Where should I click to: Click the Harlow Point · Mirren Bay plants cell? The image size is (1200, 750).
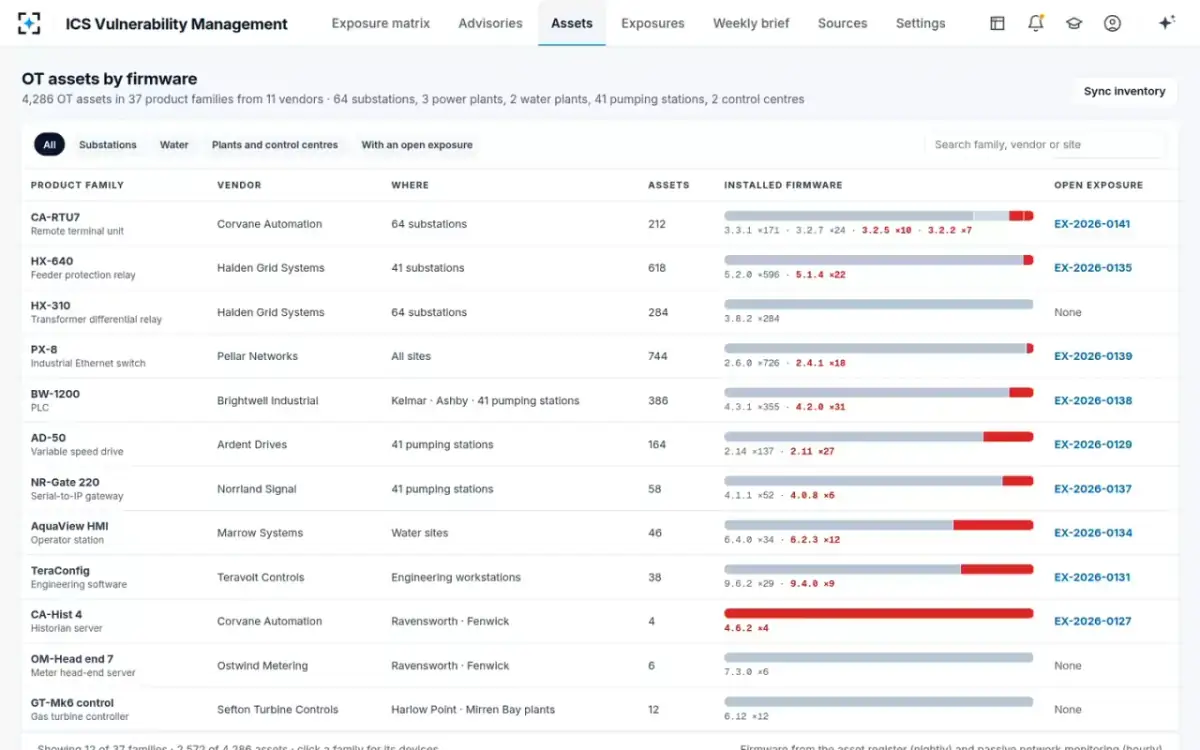click(473, 709)
